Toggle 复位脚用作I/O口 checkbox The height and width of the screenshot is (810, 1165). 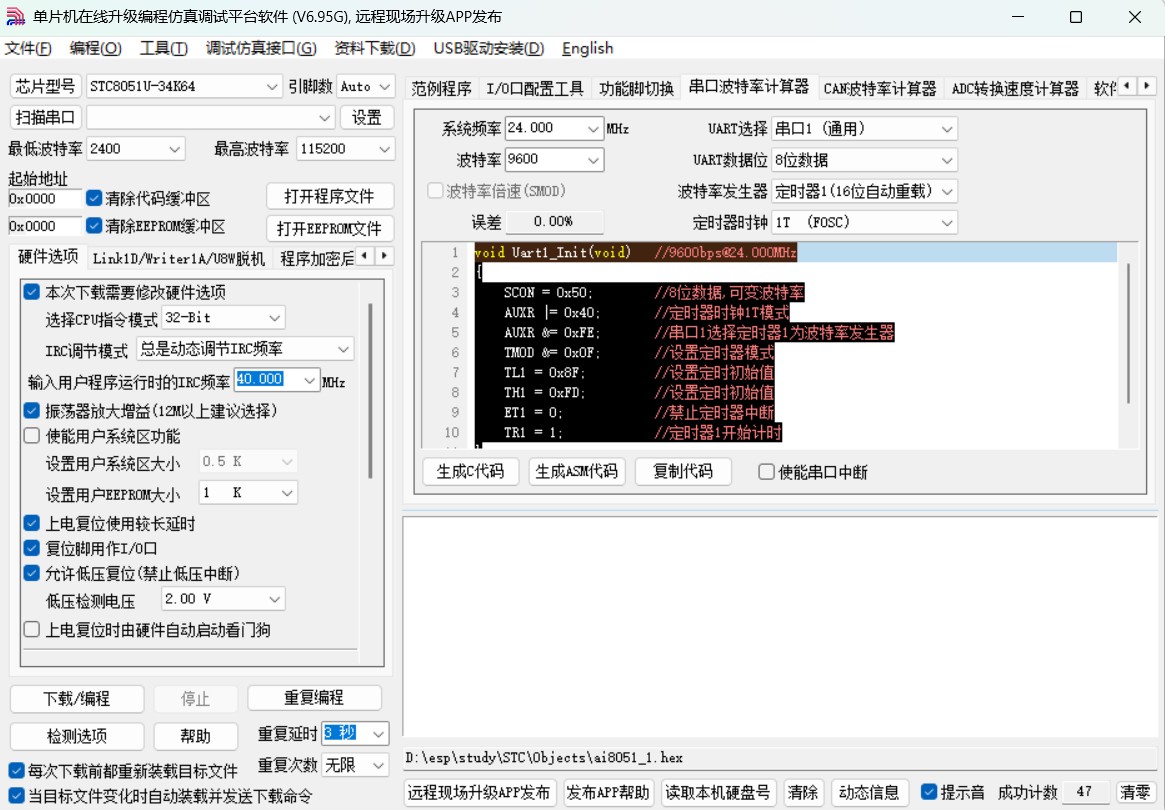(x=32, y=548)
